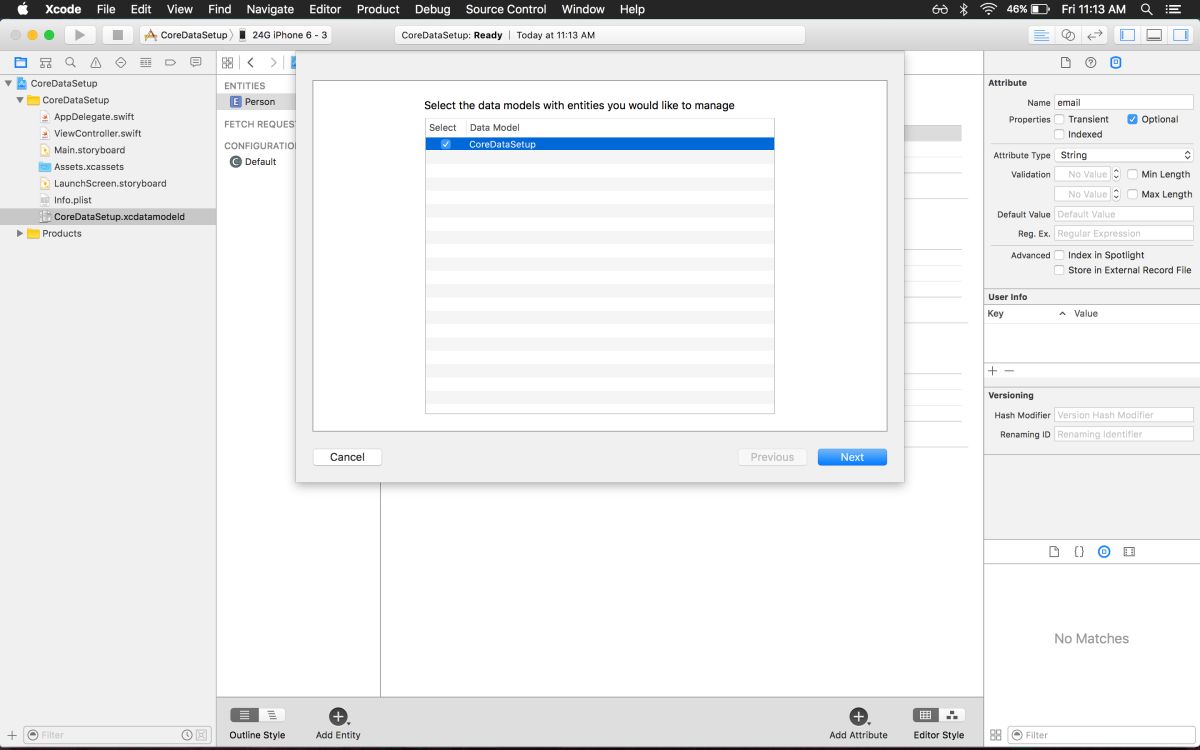Uncheck the CoreDataSetup data model checkbox
This screenshot has width=1200, height=750.
pos(446,144)
